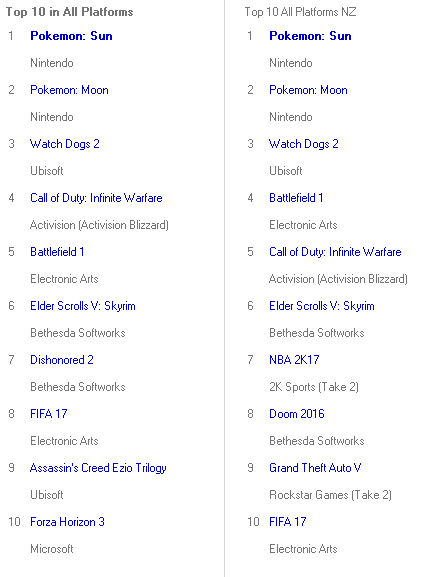Click the Forza Horizon 3 link

pos(67,522)
